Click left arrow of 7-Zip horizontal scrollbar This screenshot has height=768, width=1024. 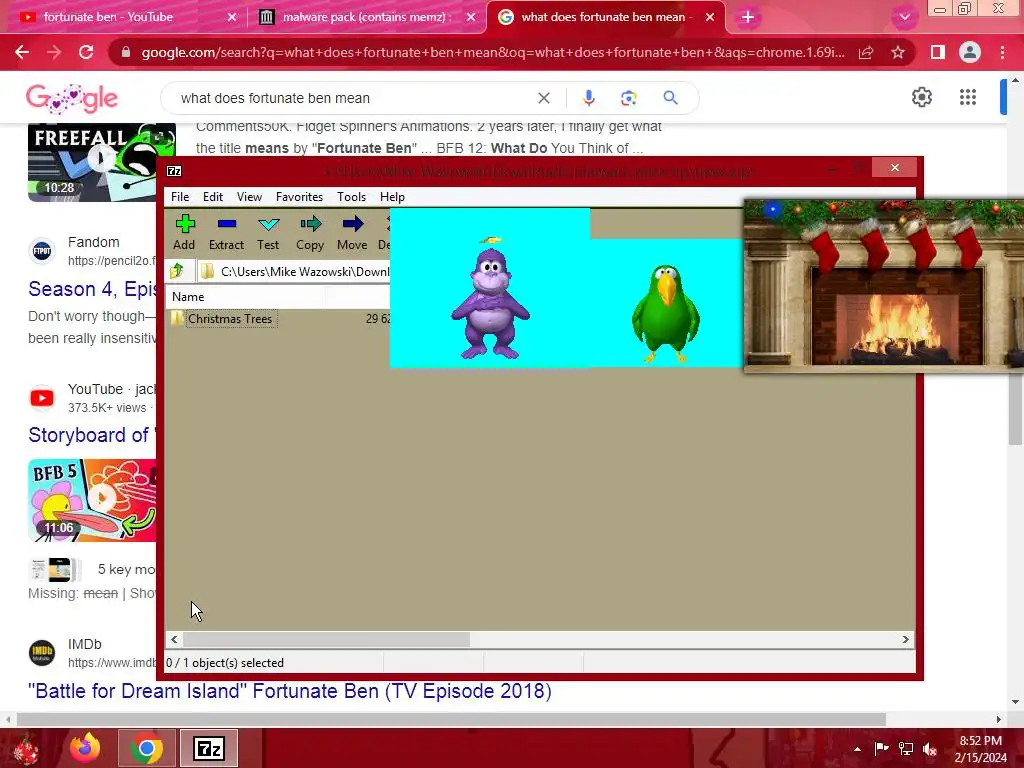pos(174,639)
